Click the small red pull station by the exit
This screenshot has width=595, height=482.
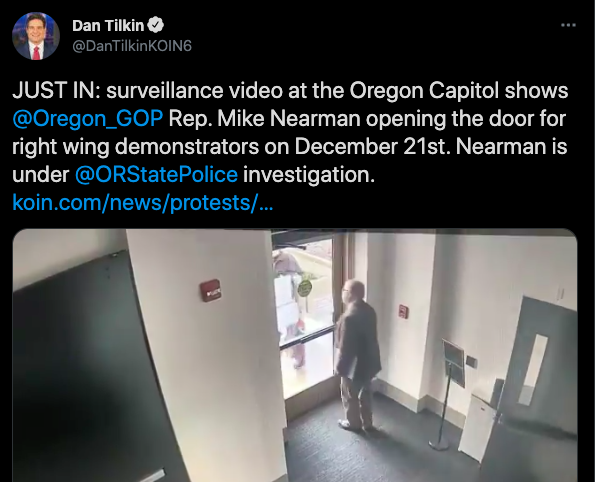coord(403,312)
